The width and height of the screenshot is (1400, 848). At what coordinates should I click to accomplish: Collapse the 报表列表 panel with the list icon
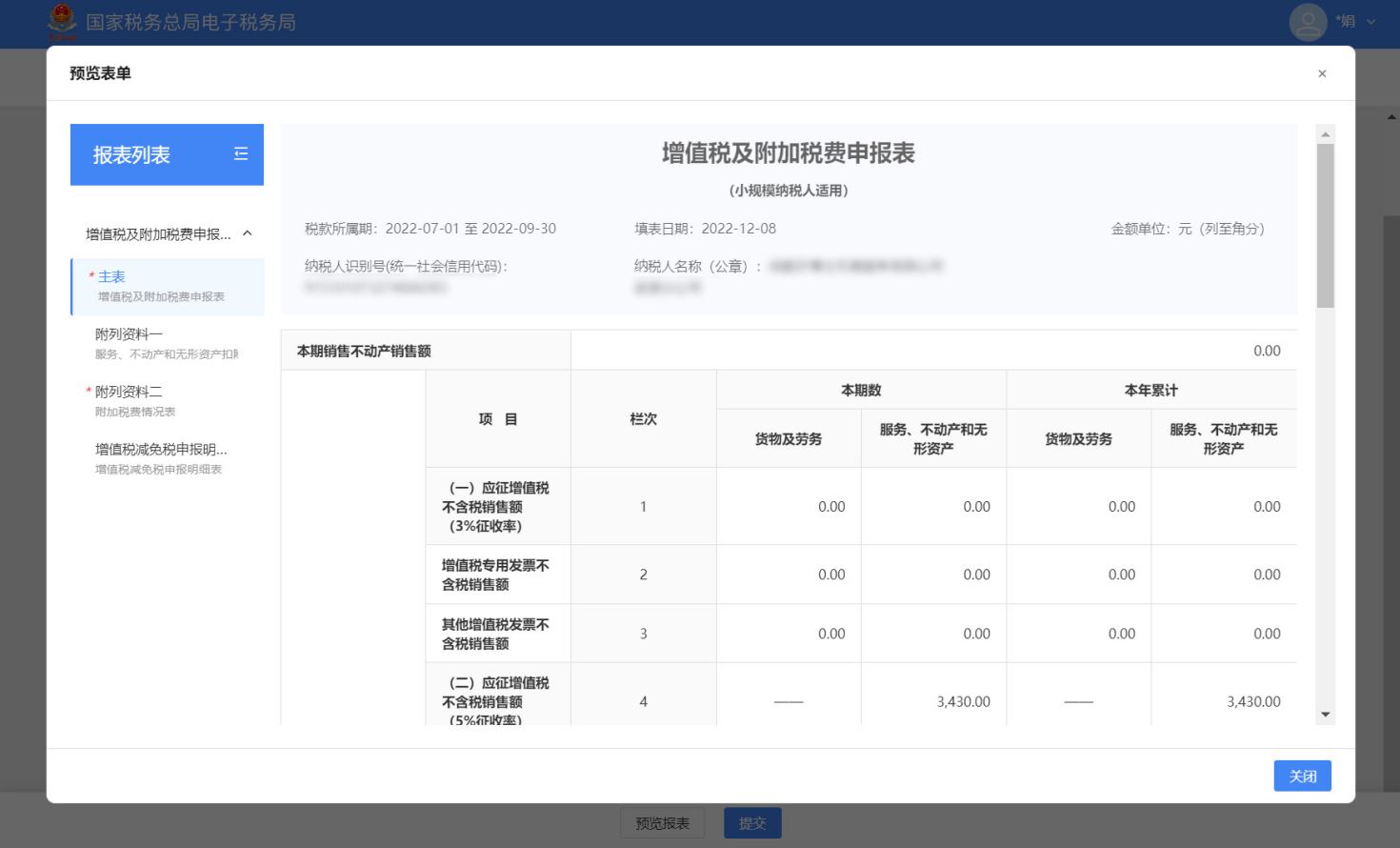[x=241, y=154]
